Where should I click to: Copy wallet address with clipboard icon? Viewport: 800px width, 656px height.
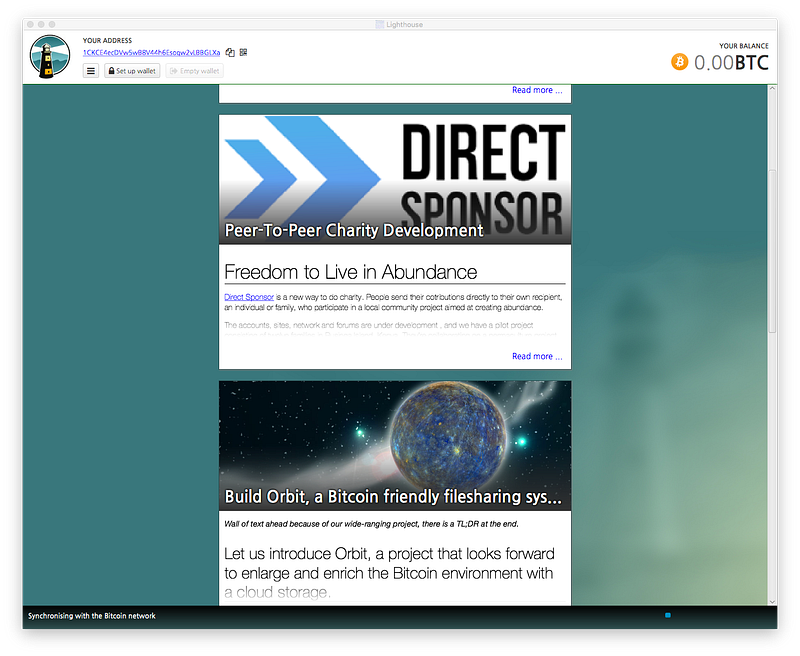(230, 53)
